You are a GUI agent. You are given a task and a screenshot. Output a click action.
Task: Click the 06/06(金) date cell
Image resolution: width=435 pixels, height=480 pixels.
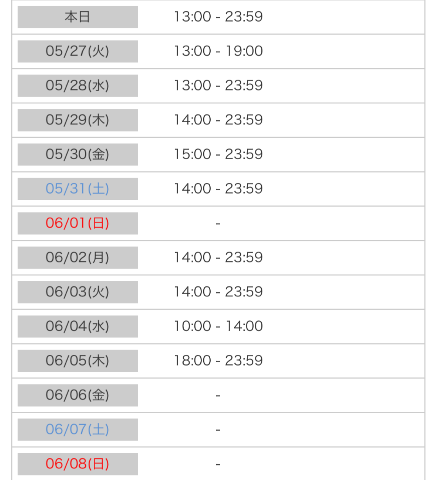(x=78, y=395)
